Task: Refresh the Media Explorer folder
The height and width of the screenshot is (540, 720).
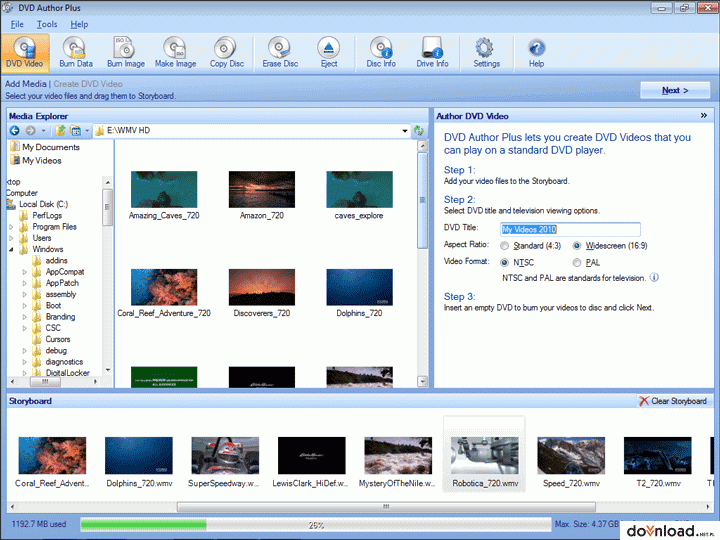Action: tap(419, 131)
